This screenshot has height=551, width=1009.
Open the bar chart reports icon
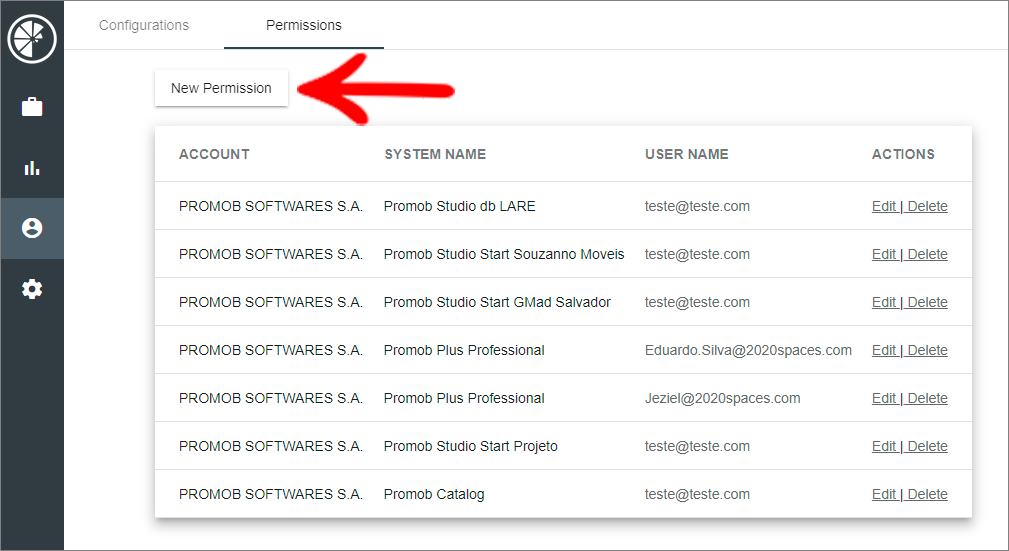click(32, 168)
